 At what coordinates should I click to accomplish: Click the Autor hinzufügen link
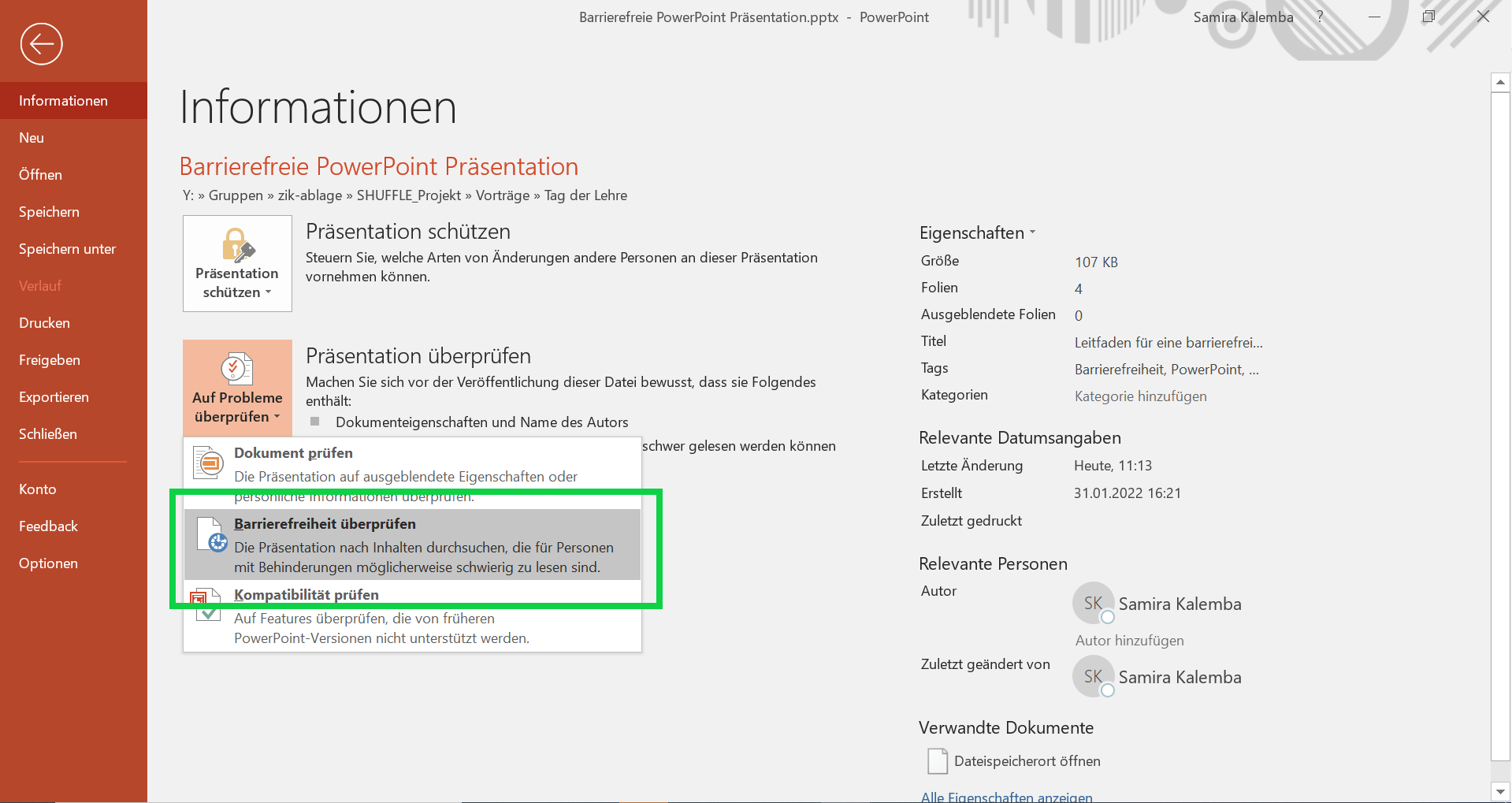1129,640
